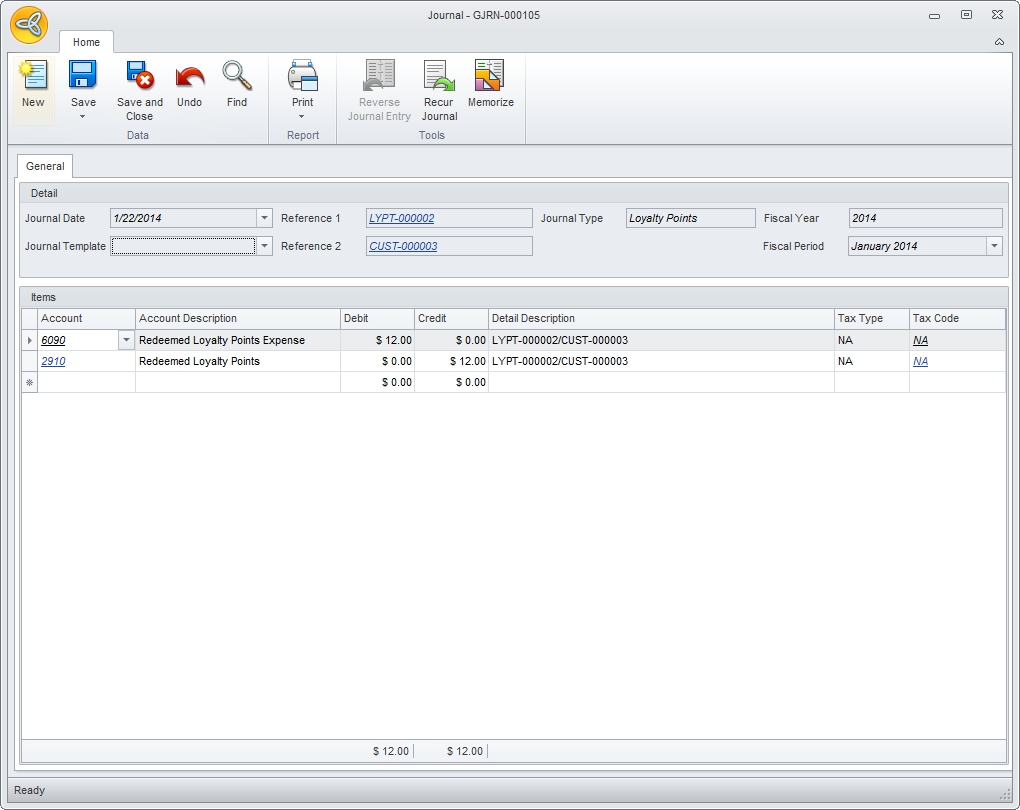Open the Fiscal Period dropdown
Viewport: 1020px width, 810px height.
click(x=995, y=246)
